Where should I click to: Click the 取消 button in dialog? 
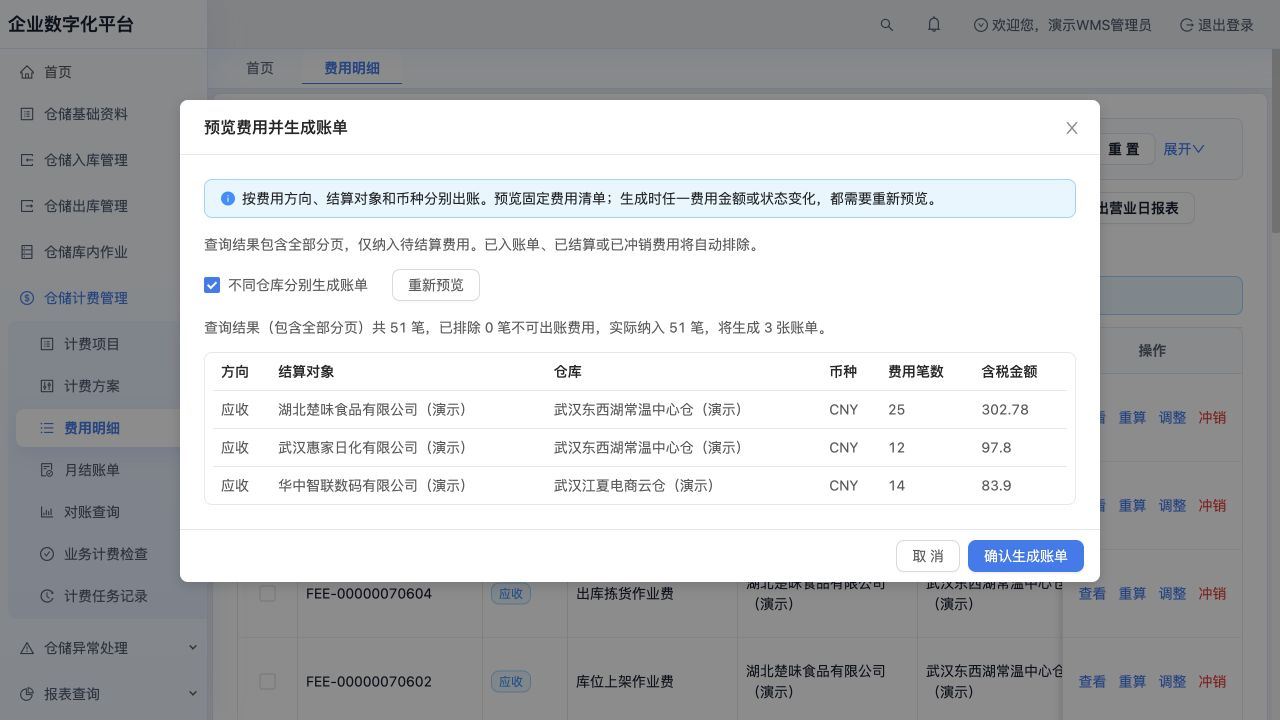(928, 556)
